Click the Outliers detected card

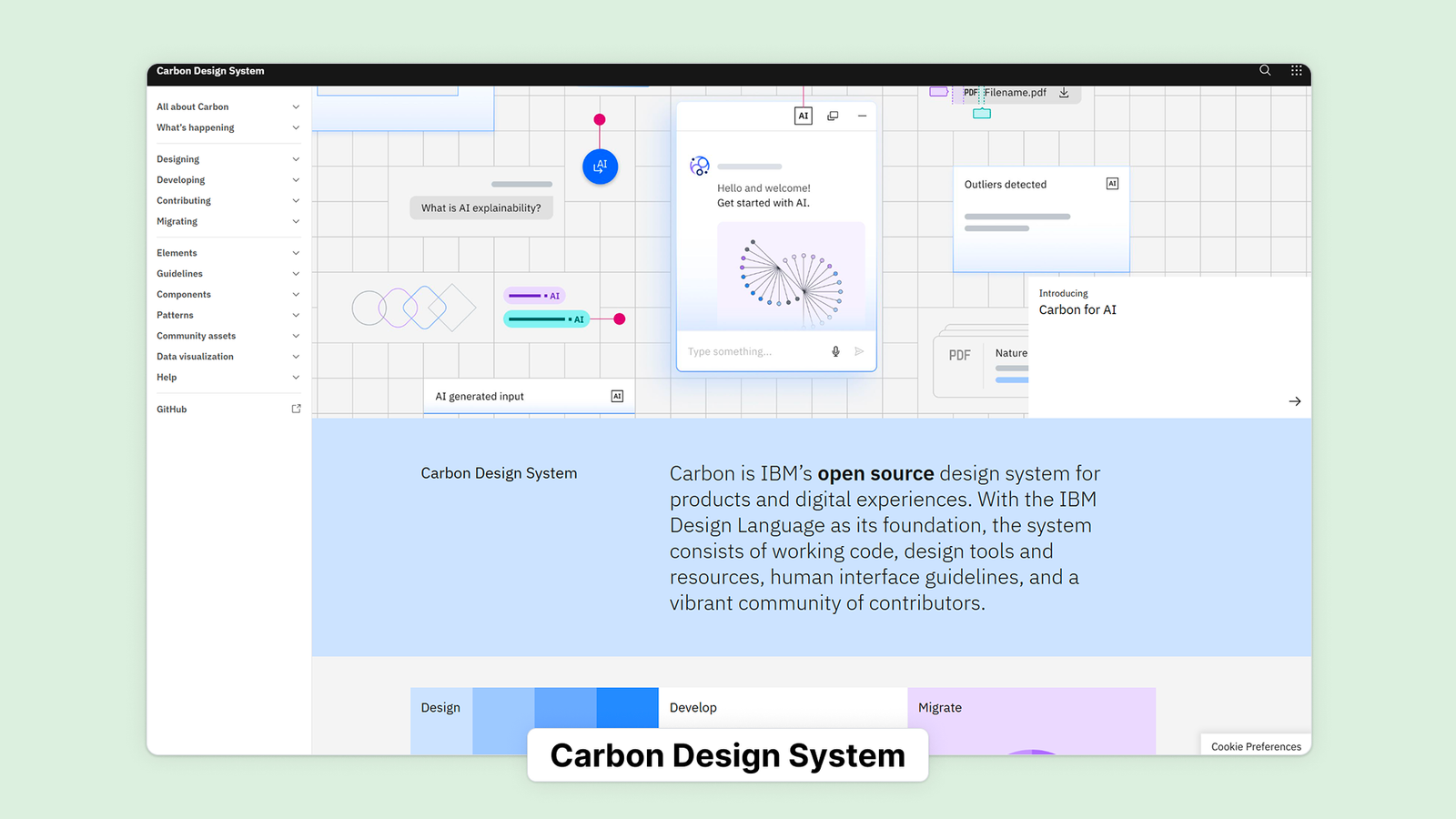pos(1041,219)
